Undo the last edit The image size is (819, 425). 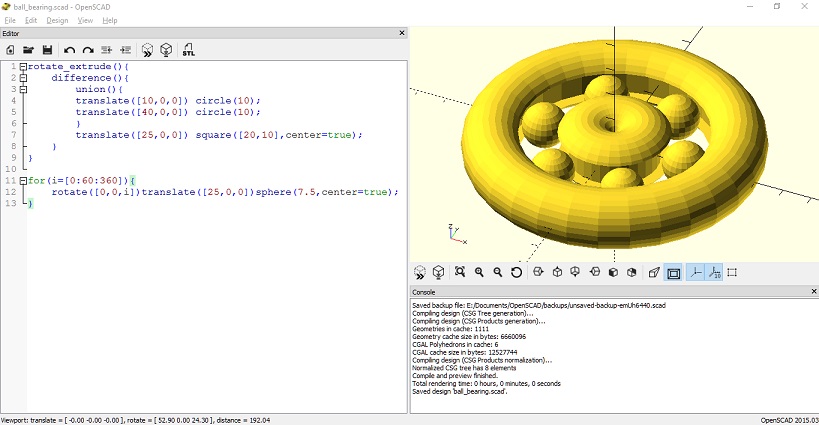pyautogui.click(x=69, y=50)
